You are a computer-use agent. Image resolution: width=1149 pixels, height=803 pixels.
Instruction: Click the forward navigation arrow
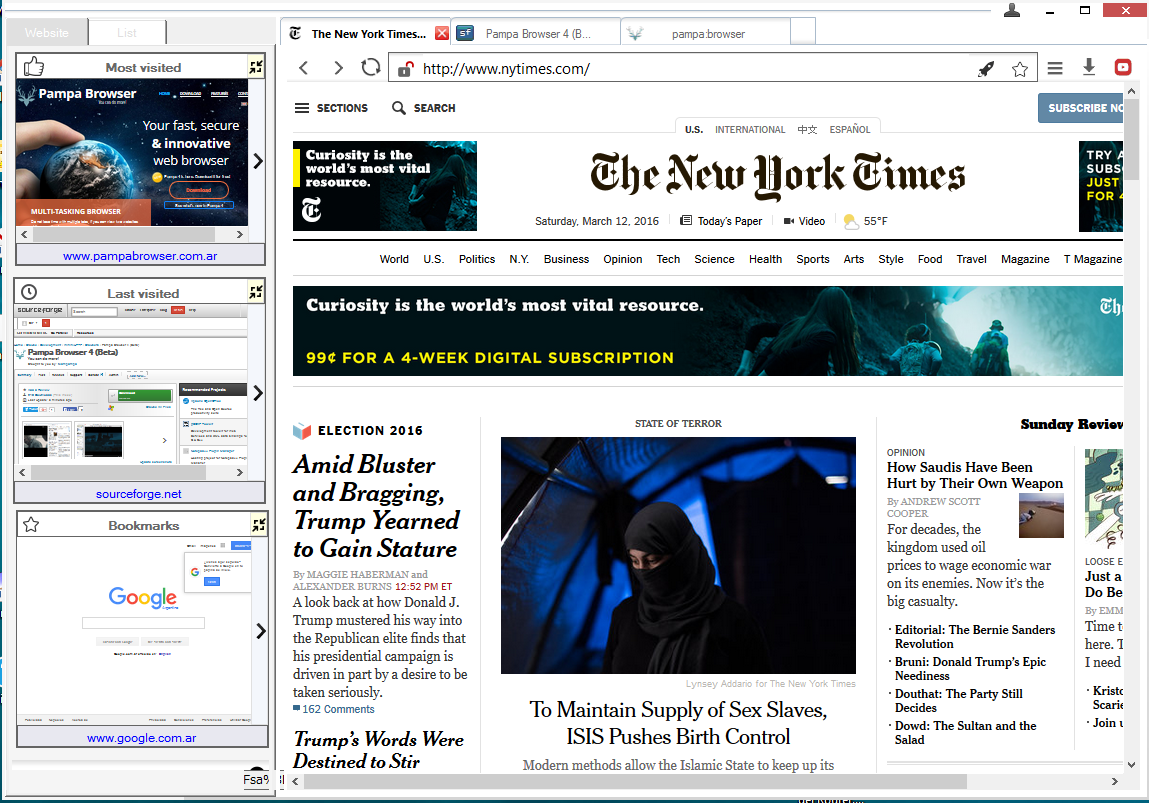338,68
